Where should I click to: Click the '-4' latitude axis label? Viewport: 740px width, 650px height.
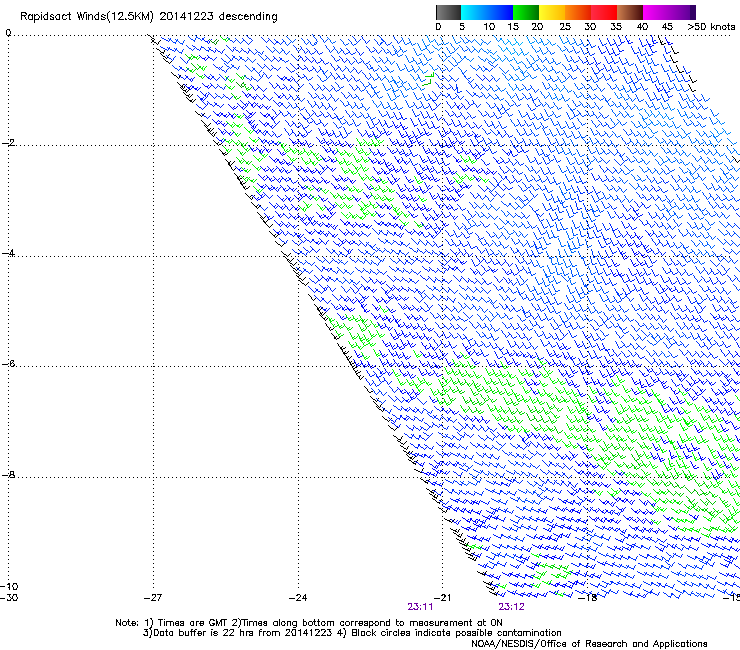pyautogui.click(x=9, y=253)
